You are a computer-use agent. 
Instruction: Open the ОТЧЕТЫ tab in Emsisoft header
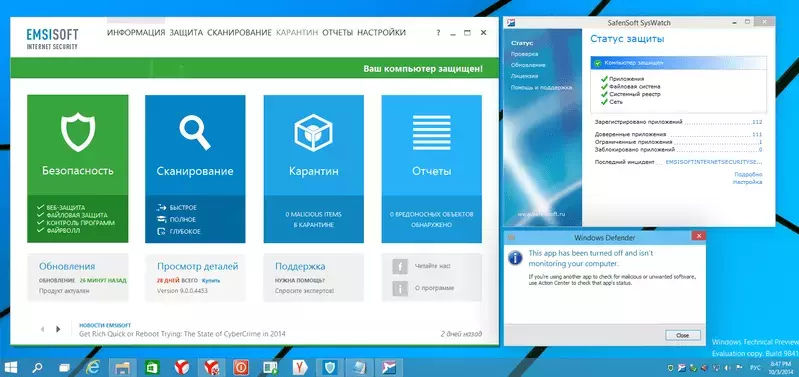[x=337, y=33]
